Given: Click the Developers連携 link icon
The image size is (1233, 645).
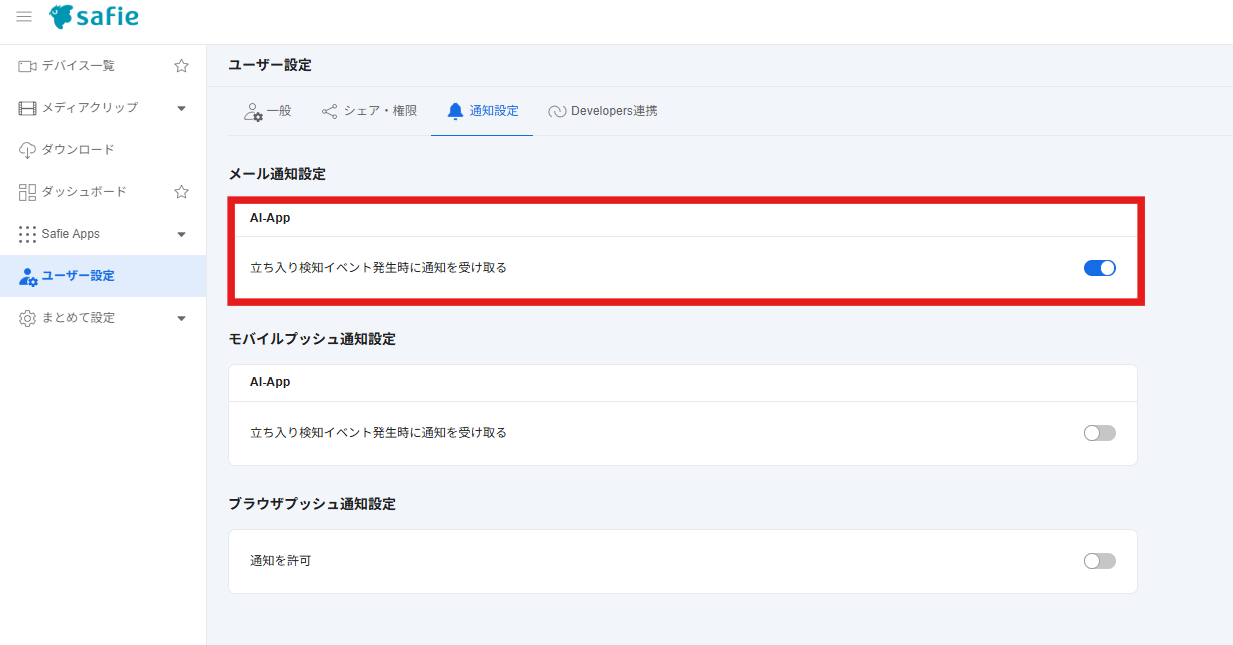Looking at the screenshot, I should coord(557,111).
